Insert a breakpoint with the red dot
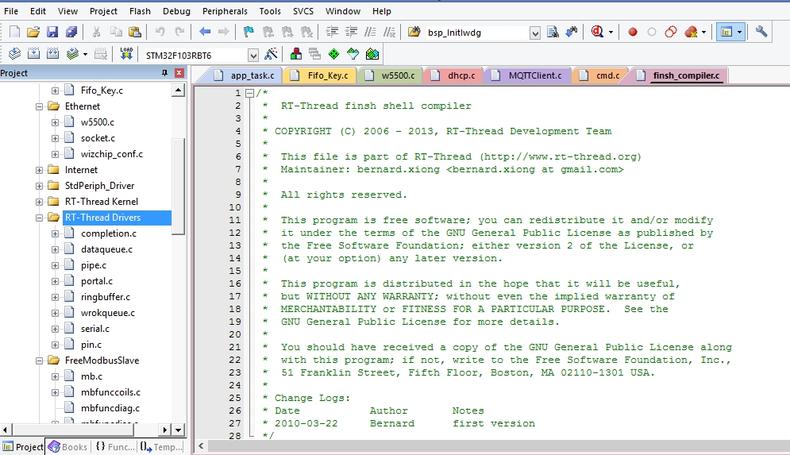Viewport: 790px width, 455px height. tap(632, 32)
